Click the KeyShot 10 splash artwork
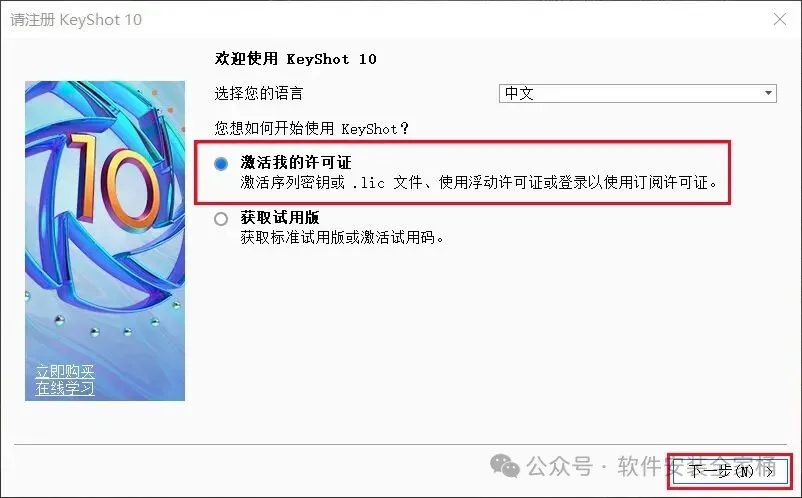This screenshot has height=498, width=802. [x=105, y=240]
